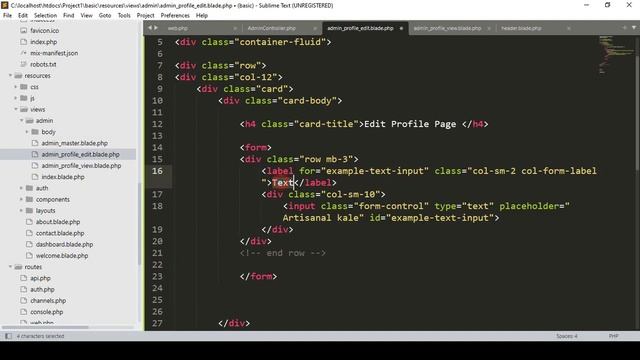Open welcome.blade.php in the sidebar
The height and width of the screenshot is (360, 640).
(62, 256)
